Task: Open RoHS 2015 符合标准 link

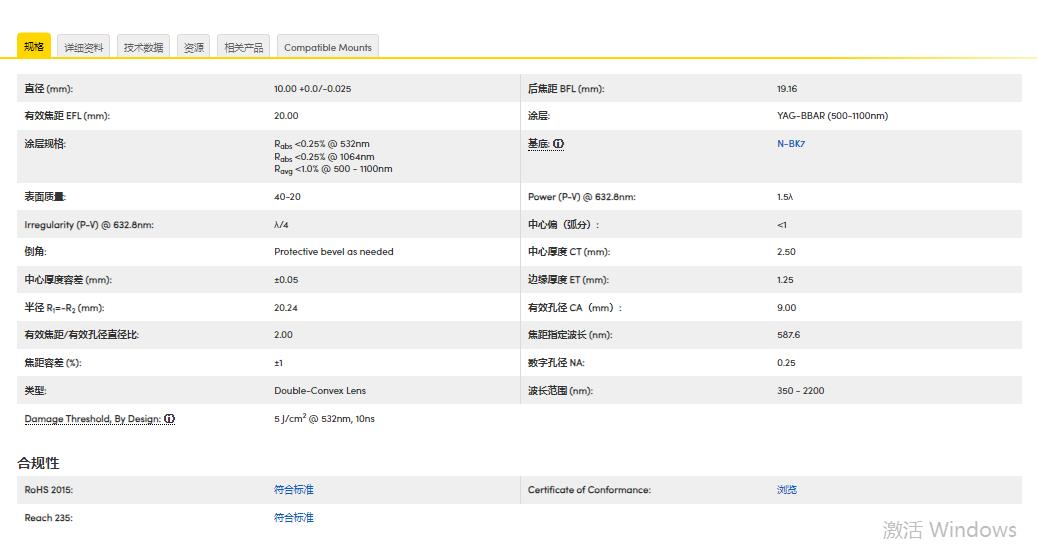Action: point(294,490)
